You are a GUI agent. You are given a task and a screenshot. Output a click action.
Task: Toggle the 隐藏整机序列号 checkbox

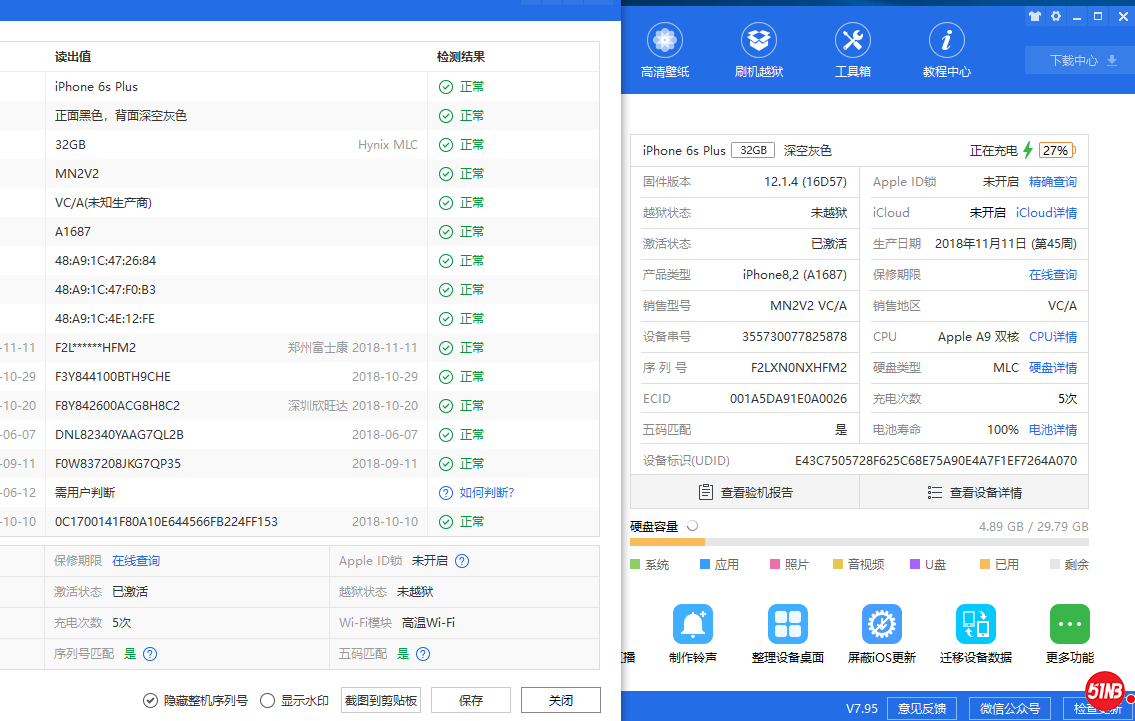coord(150,701)
